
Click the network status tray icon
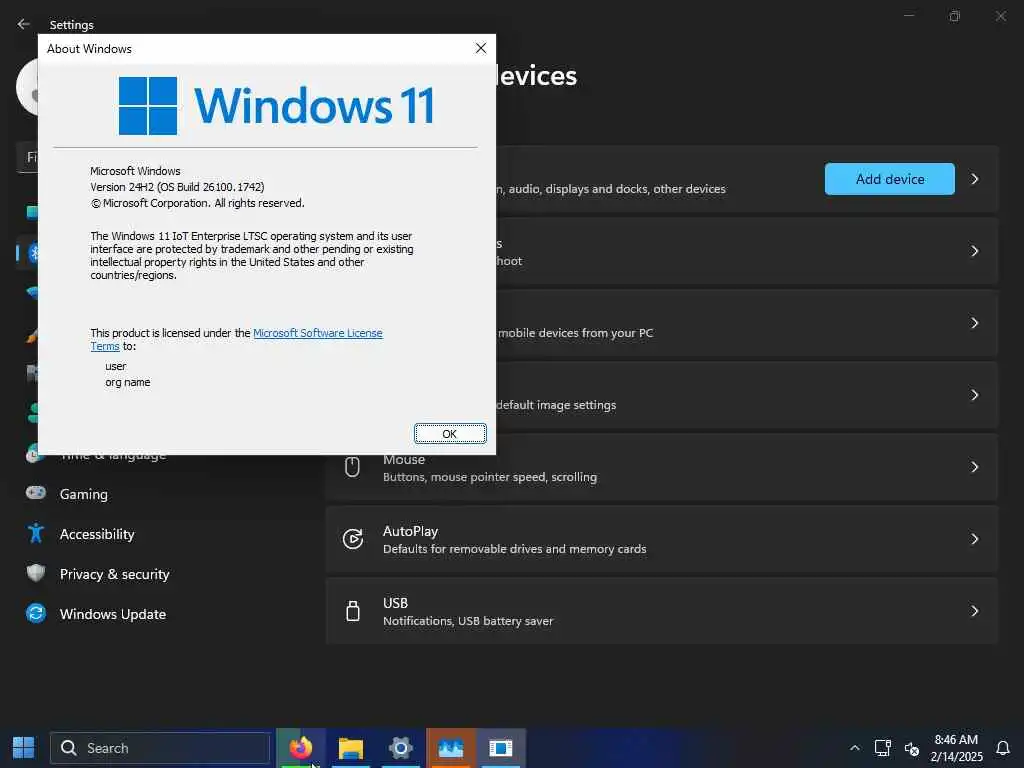click(882, 748)
